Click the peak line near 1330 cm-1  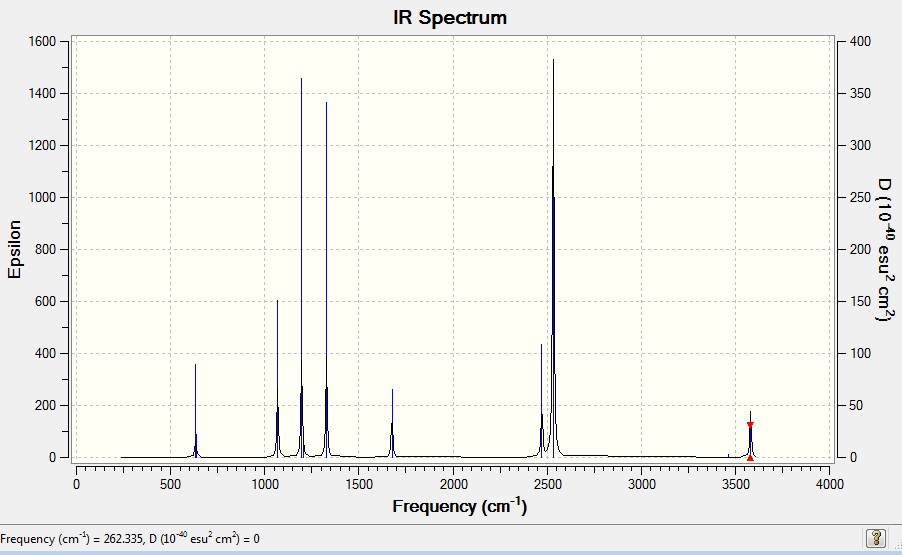[326, 280]
